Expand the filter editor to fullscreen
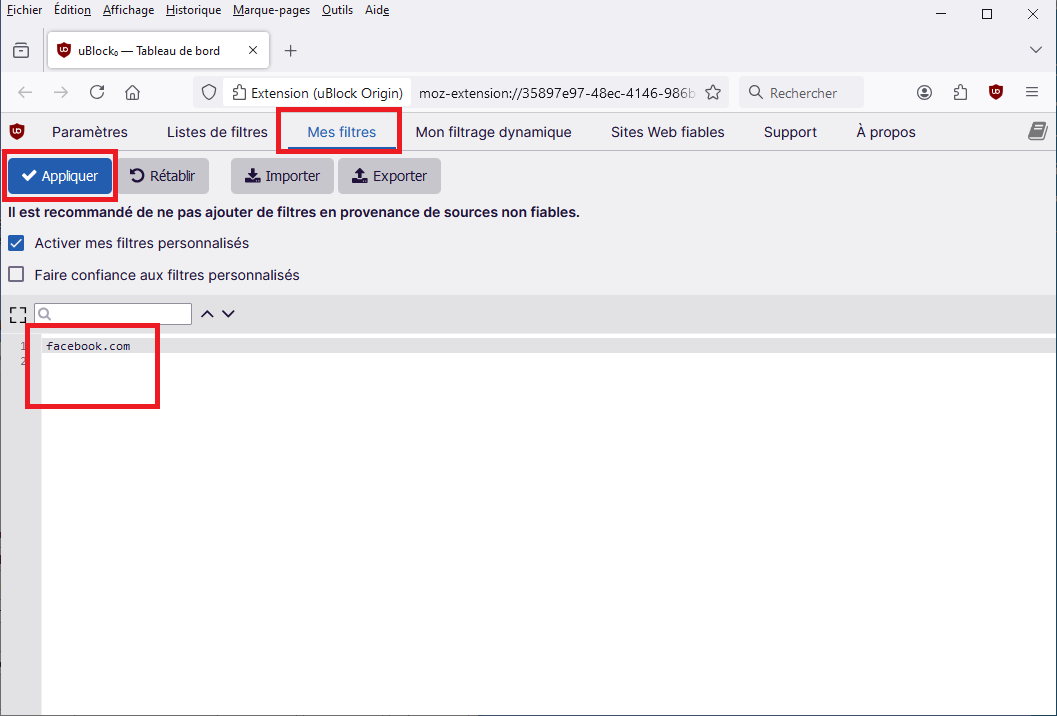This screenshot has width=1057, height=716. tap(17, 314)
